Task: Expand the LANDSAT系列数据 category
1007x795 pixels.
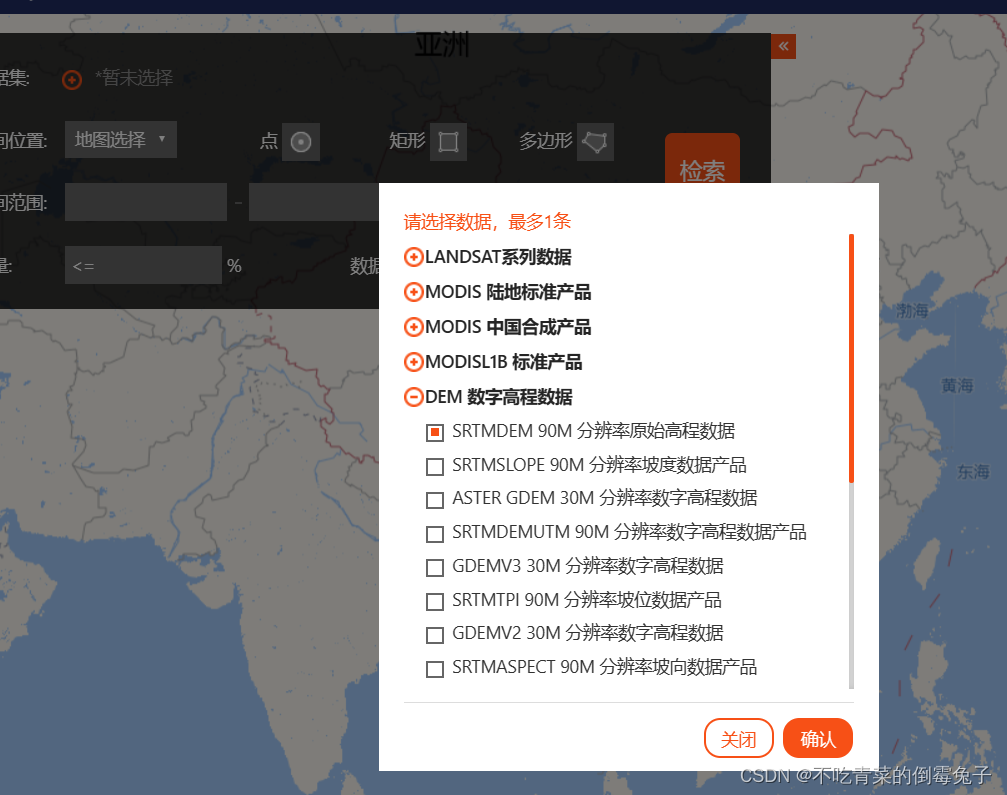Action: pos(413,257)
